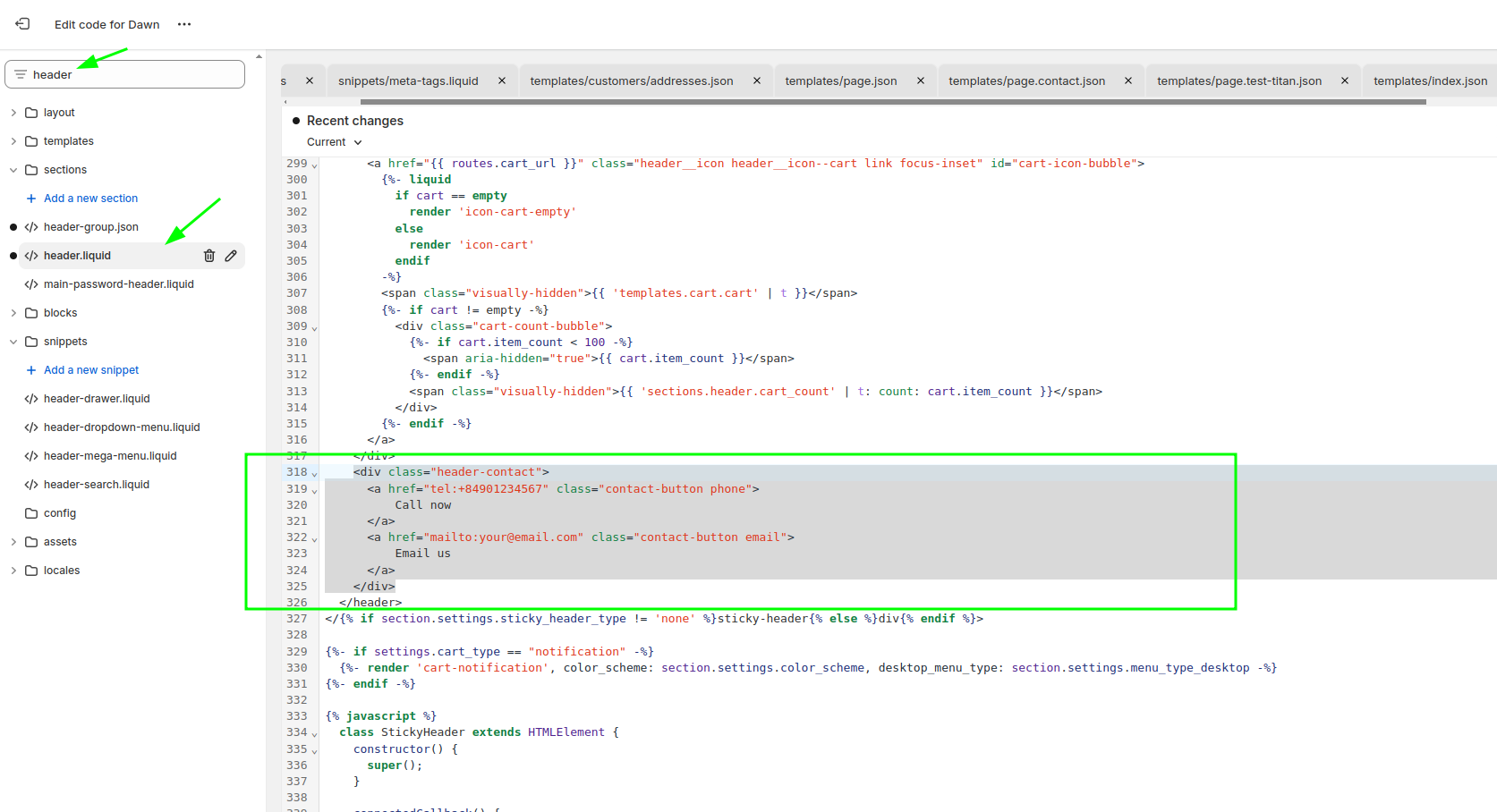Expand the assets folder

coord(13,542)
